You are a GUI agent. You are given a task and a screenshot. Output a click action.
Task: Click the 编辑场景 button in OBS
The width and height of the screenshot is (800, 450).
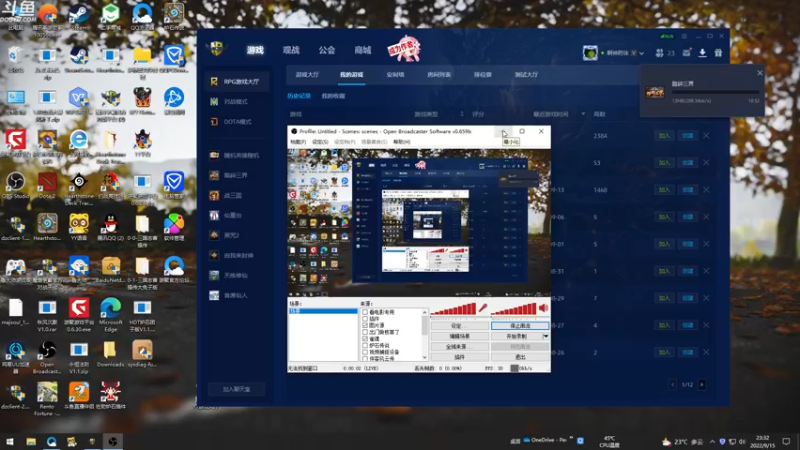(x=459, y=336)
